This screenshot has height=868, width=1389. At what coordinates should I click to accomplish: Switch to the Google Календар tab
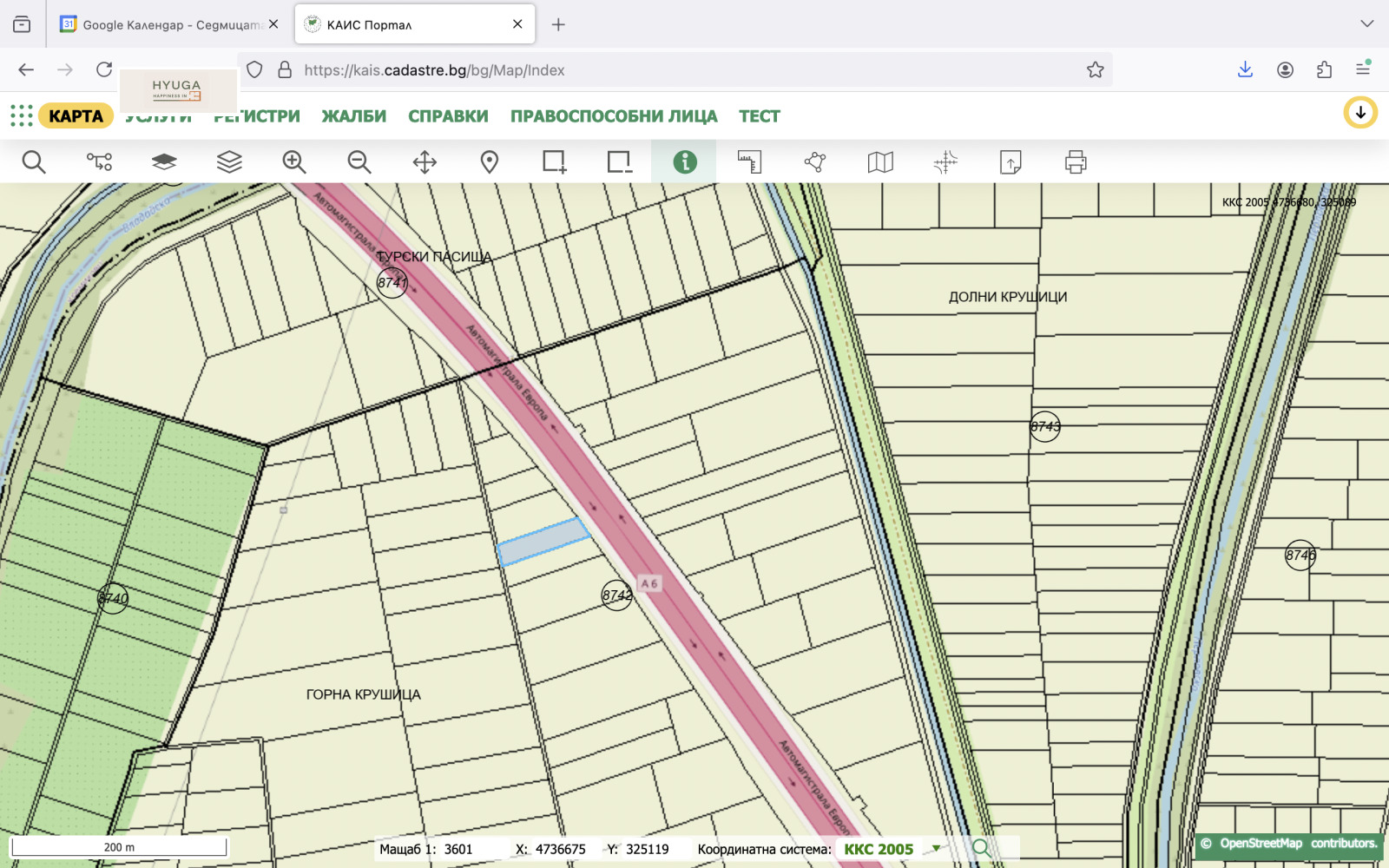169,24
